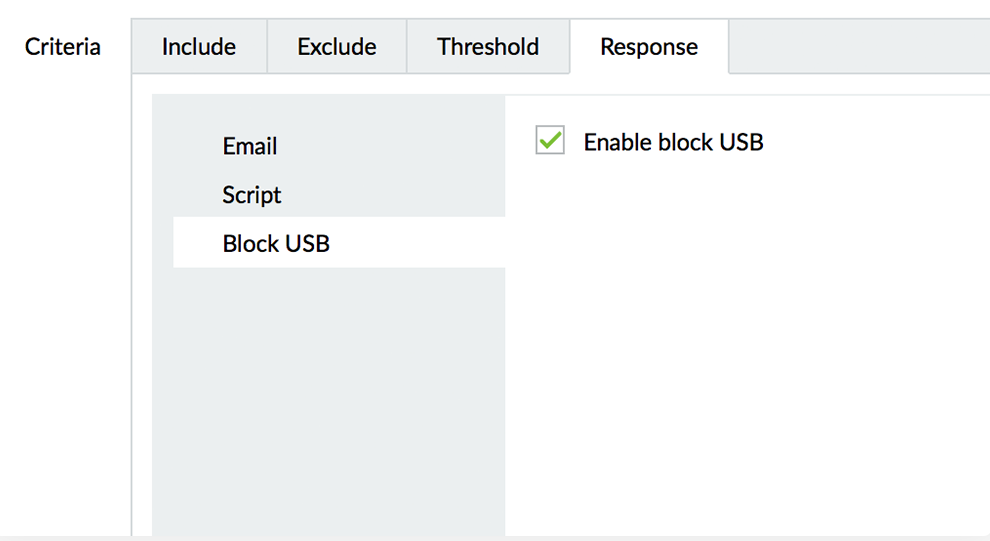Select Email response option
The width and height of the screenshot is (990, 541).
coord(250,147)
